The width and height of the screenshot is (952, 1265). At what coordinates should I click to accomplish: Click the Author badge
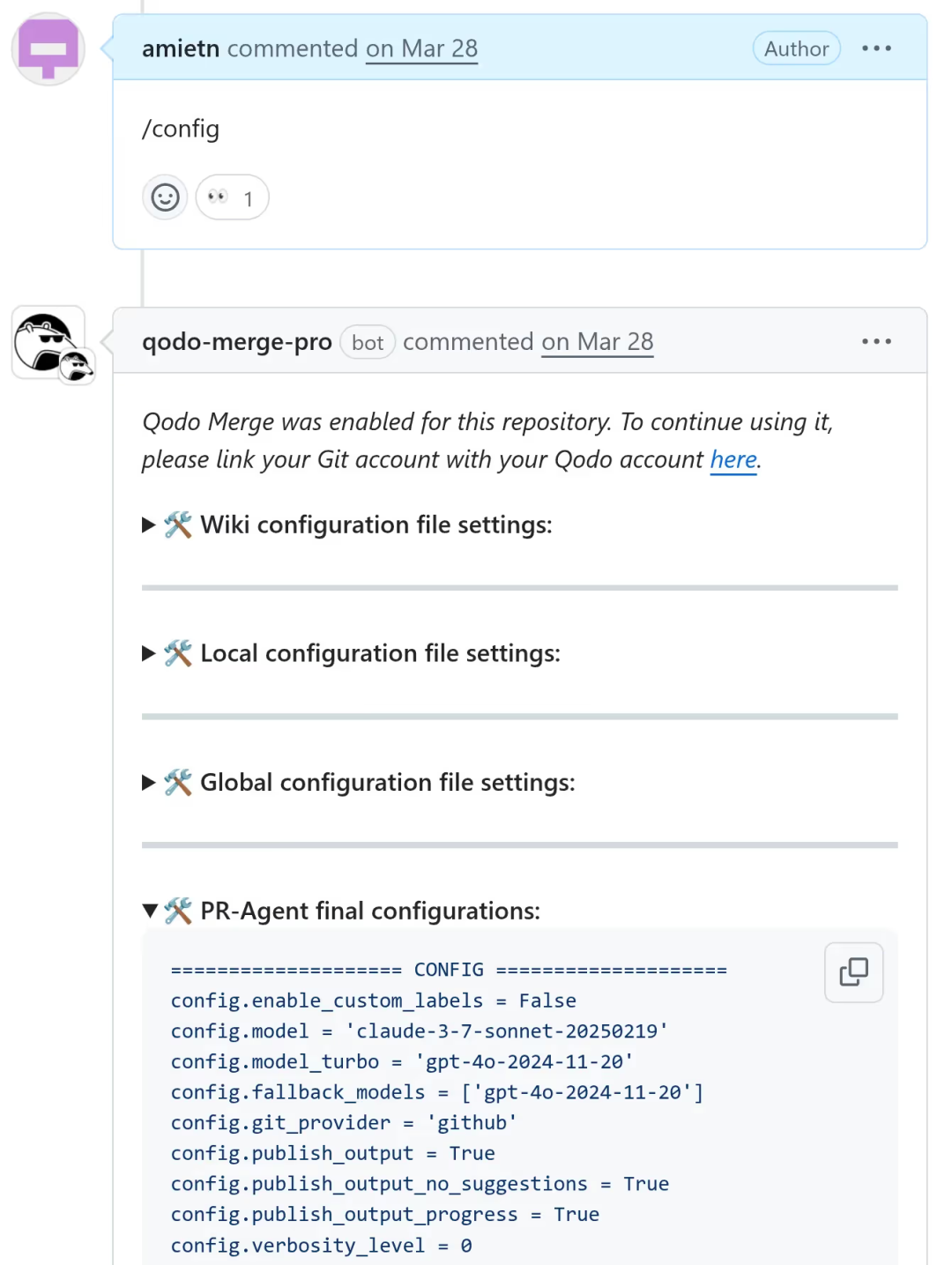(797, 48)
